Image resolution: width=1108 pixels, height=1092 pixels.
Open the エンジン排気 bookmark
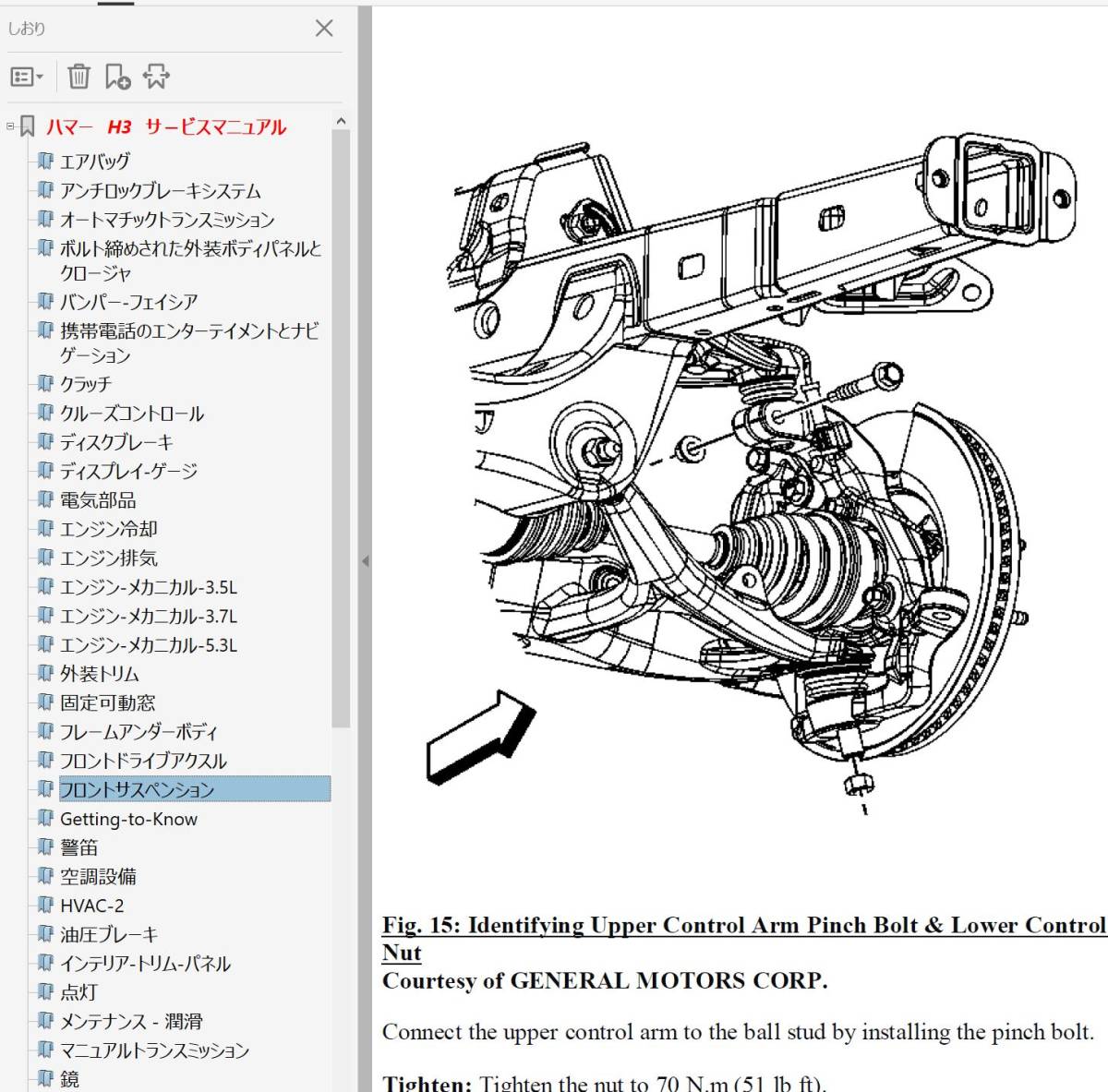pyautogui.click(x=109, y=558)
